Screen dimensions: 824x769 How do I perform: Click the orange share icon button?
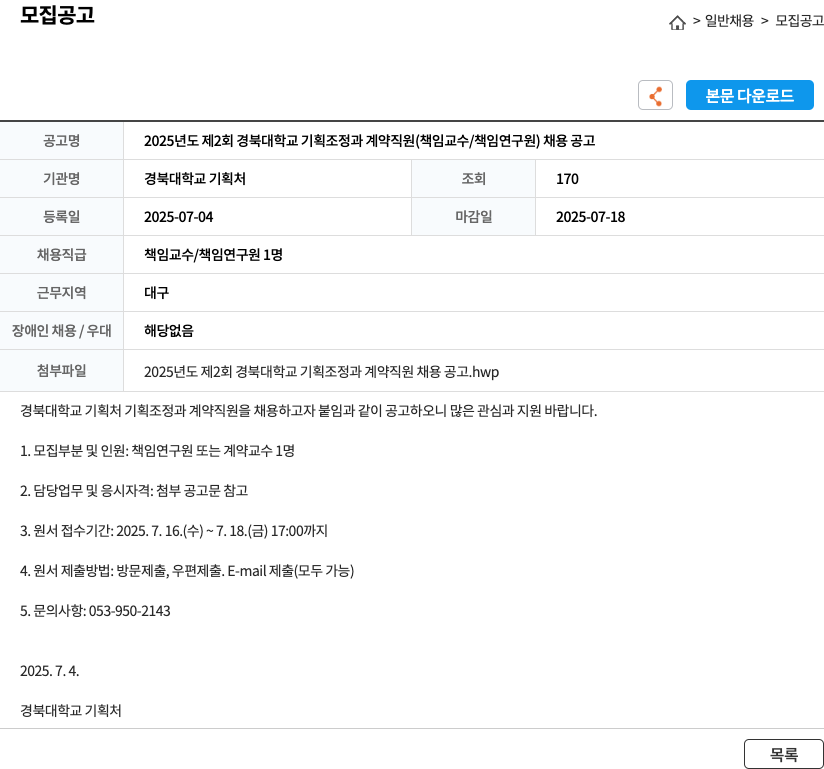(x=655, y=95)
